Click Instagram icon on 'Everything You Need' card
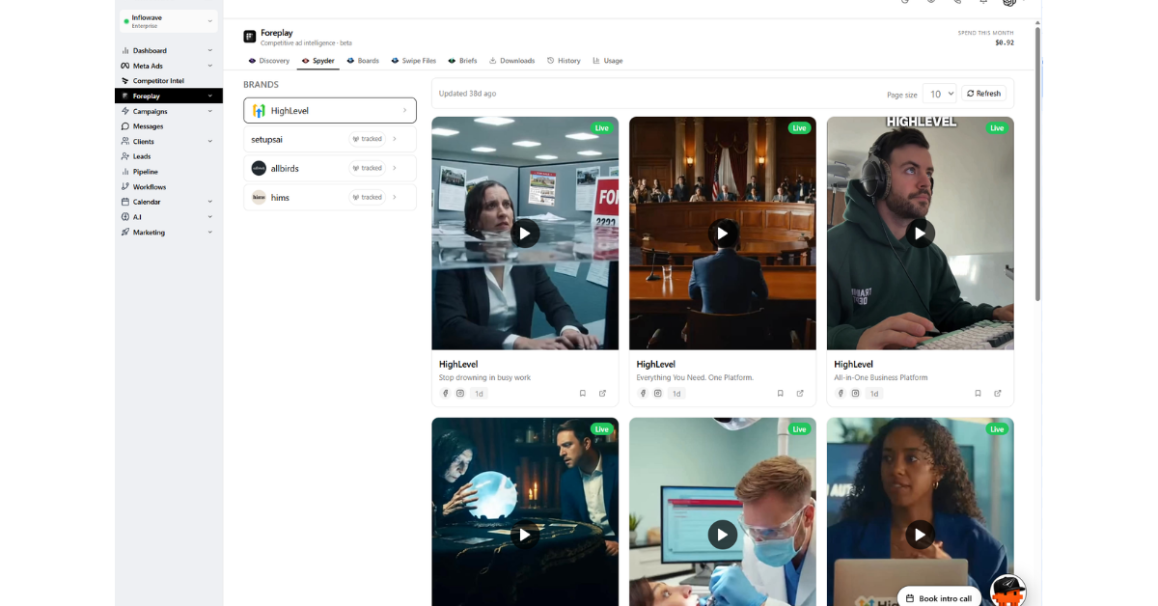 [657, 393]
